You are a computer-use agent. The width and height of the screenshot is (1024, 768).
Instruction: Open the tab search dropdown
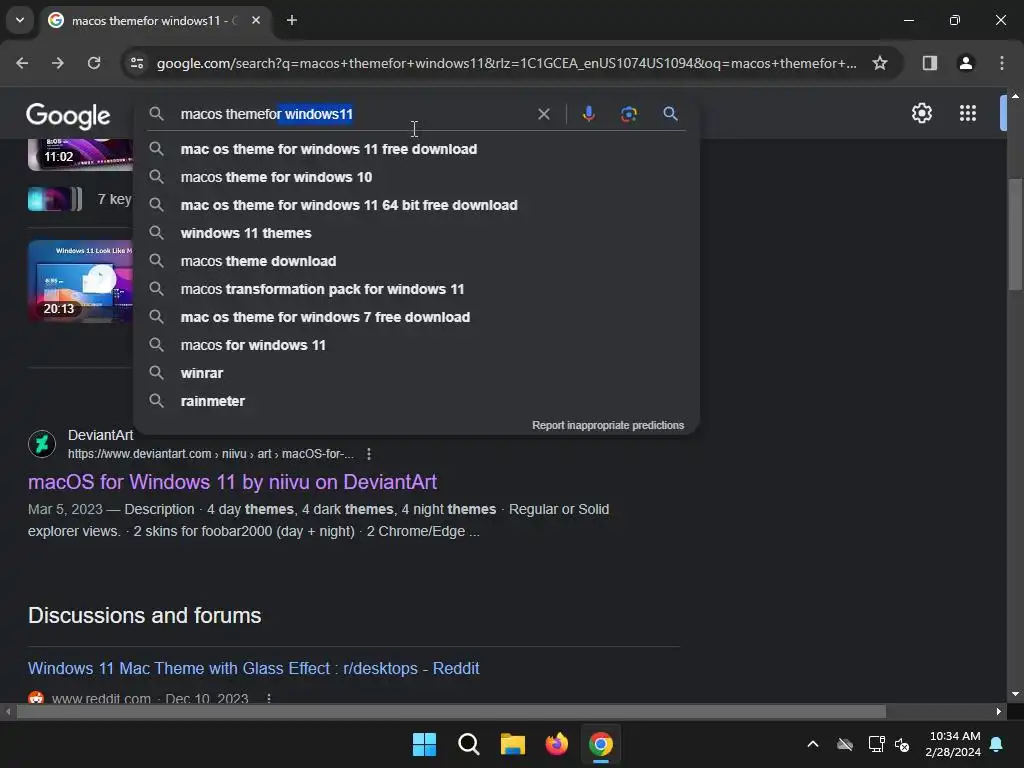[20, 20]
